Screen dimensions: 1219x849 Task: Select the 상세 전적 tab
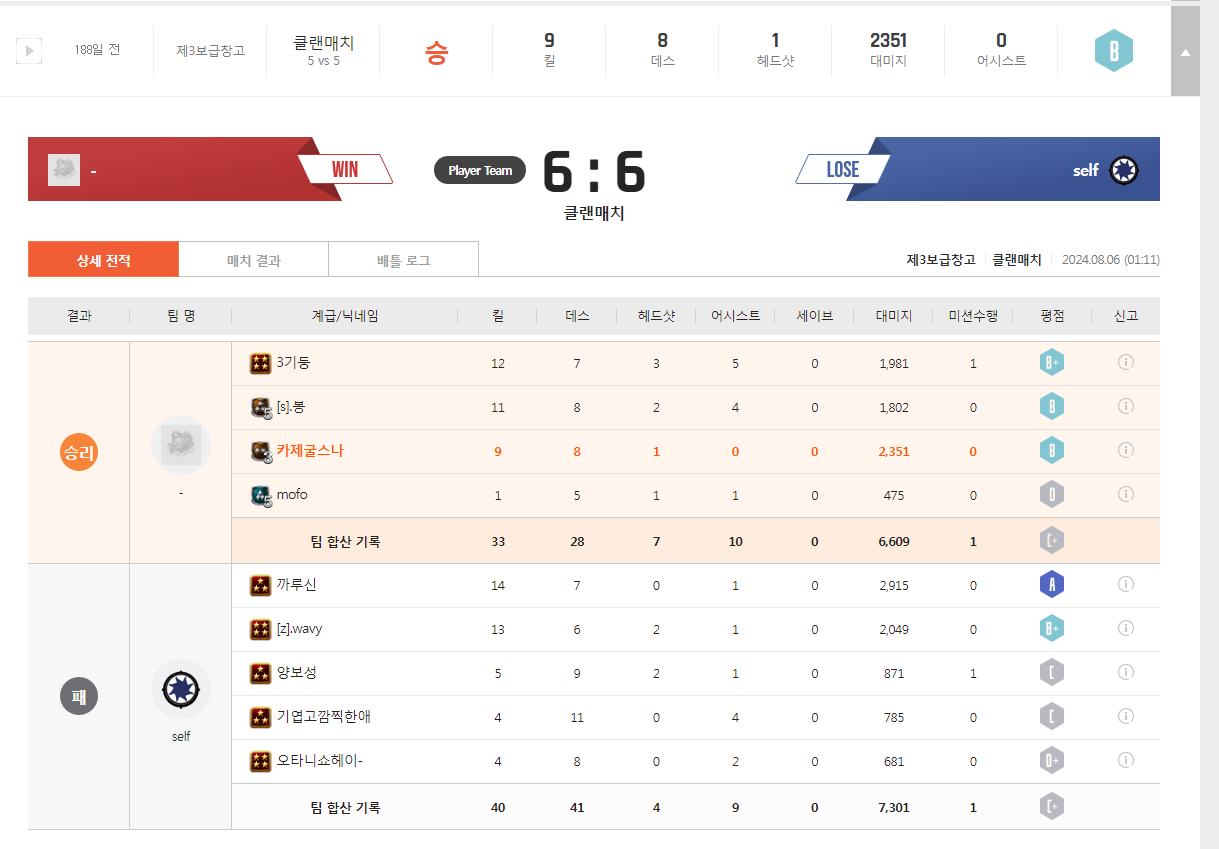click(x=103, y=260)
